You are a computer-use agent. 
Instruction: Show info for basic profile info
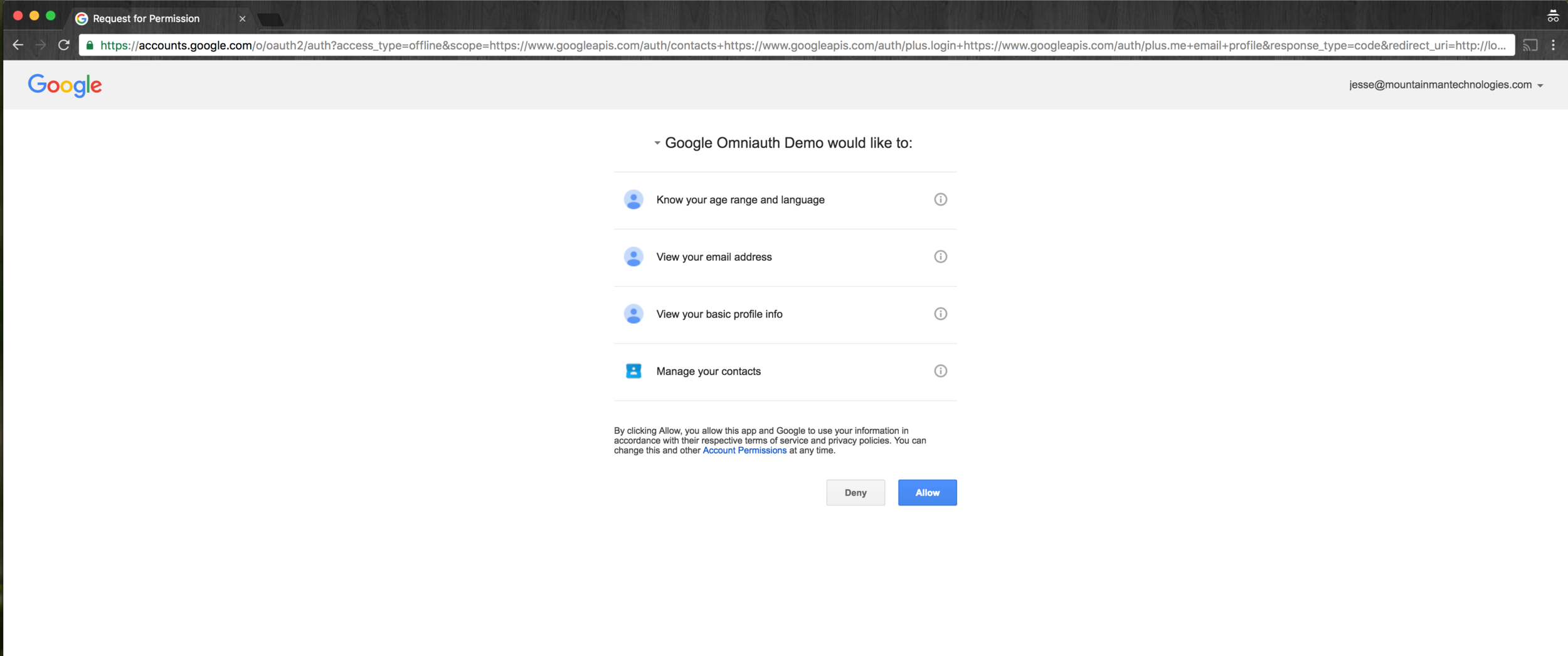click(940, 314)
